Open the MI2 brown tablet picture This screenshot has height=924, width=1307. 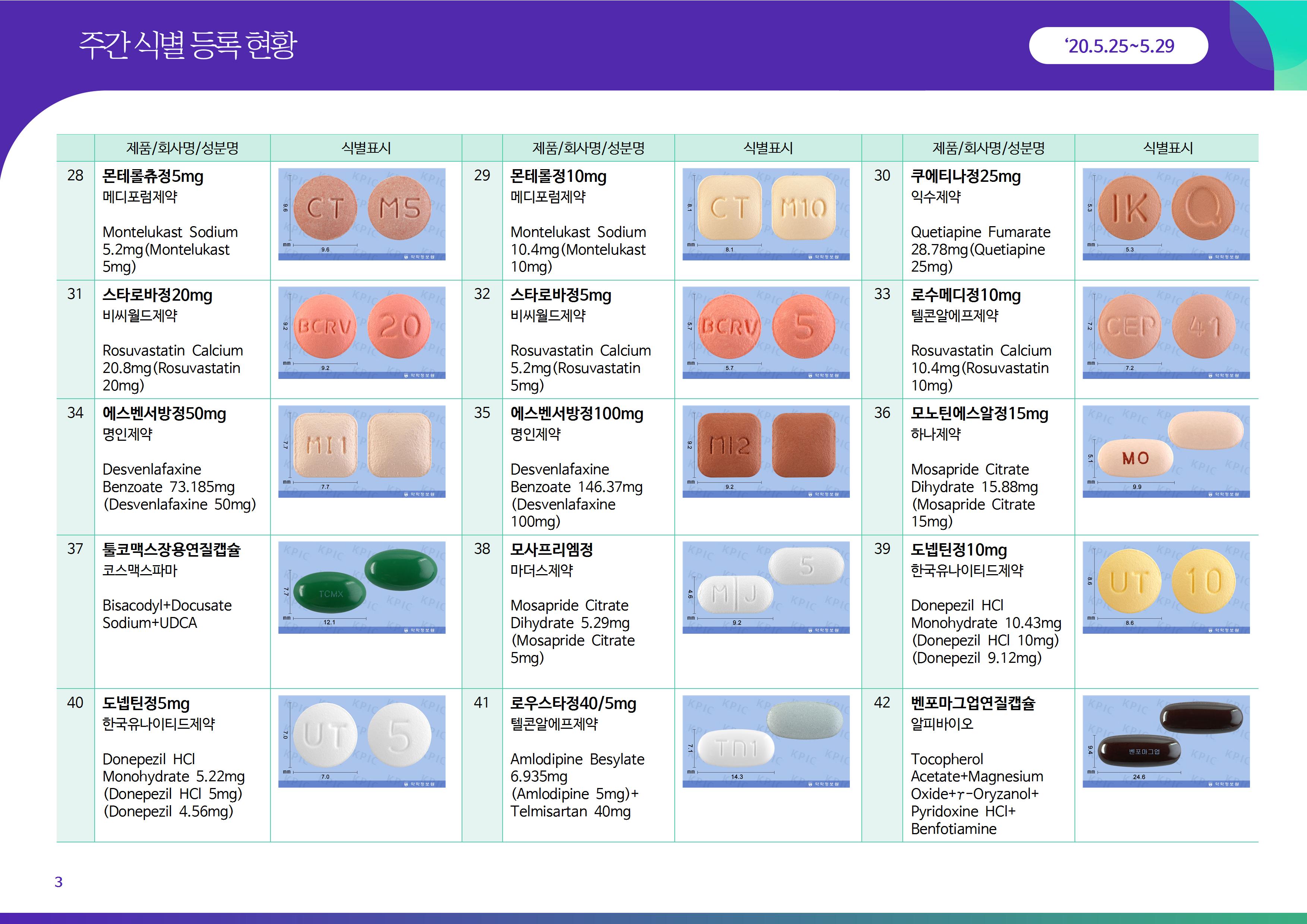766,452
